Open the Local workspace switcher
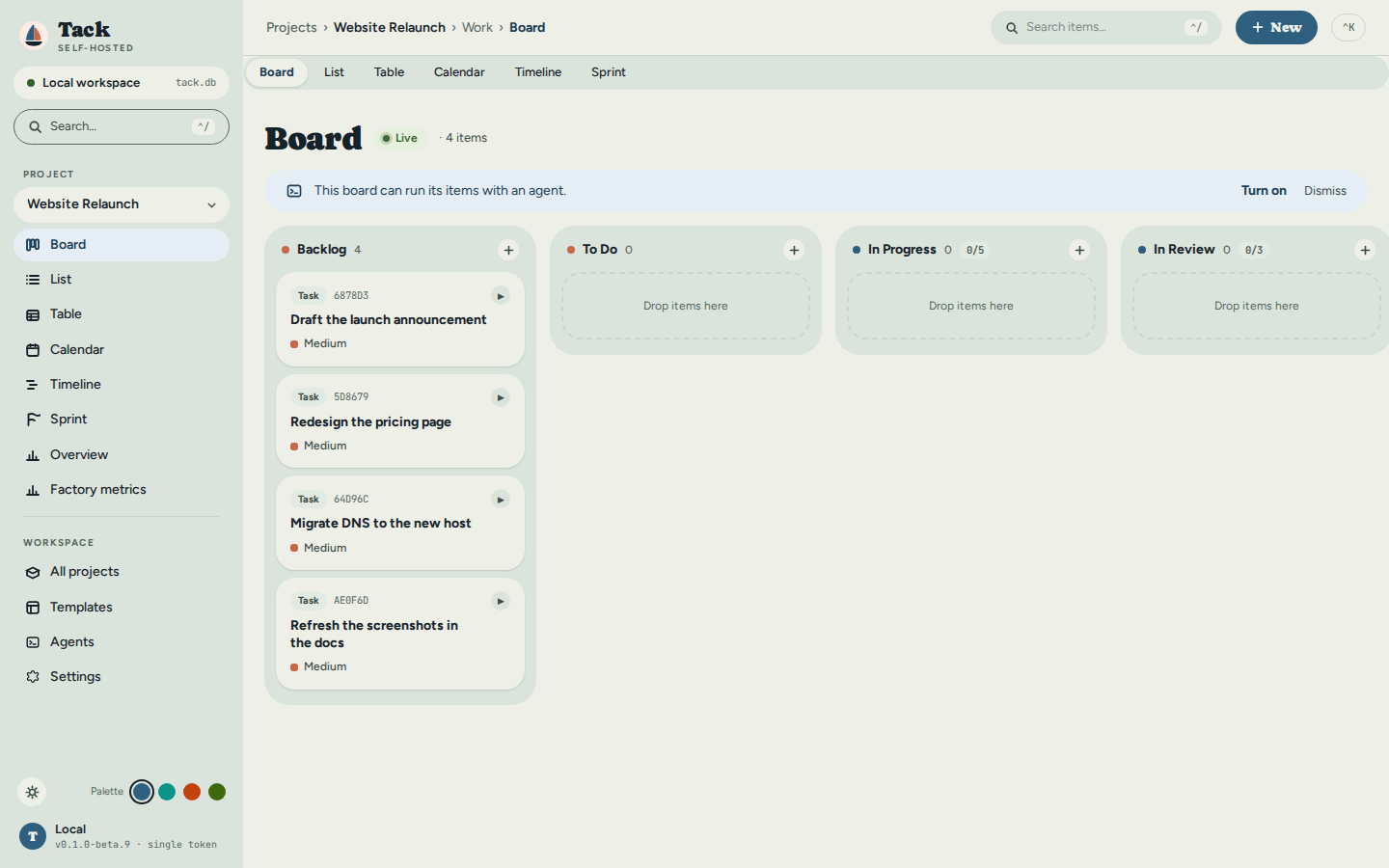1389x868 pixels. pyautogui.click(x=122, y=83)
